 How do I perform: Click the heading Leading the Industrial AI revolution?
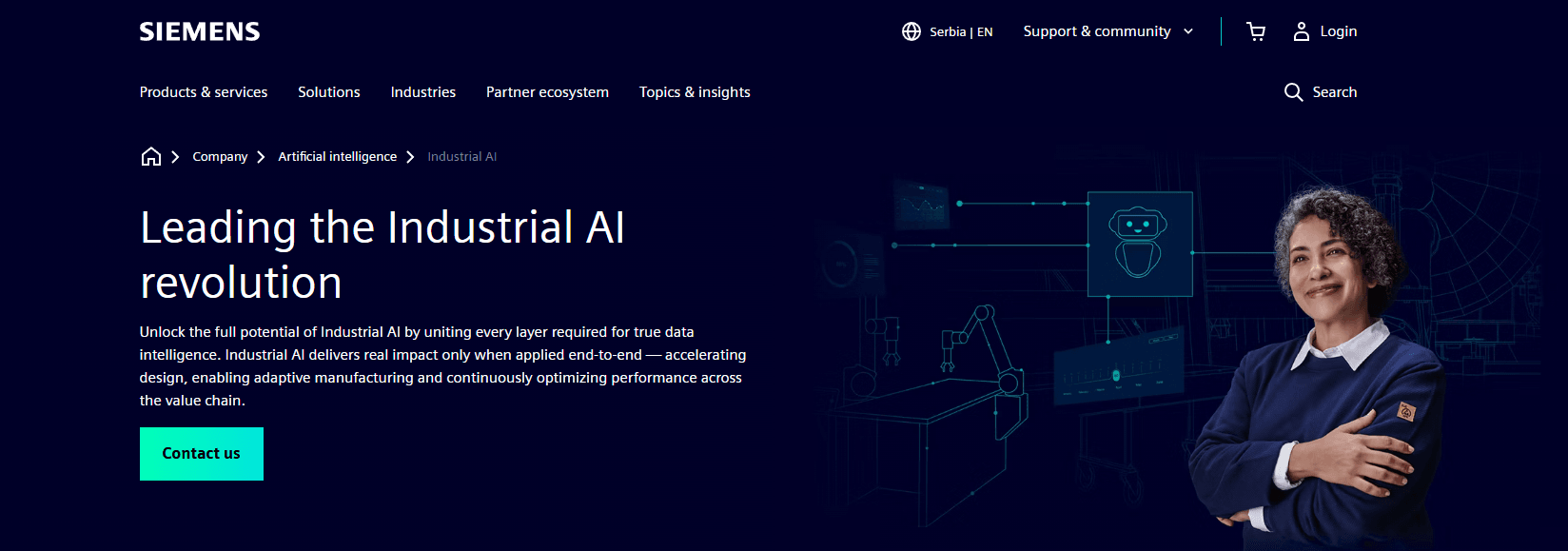coord(382,255)
